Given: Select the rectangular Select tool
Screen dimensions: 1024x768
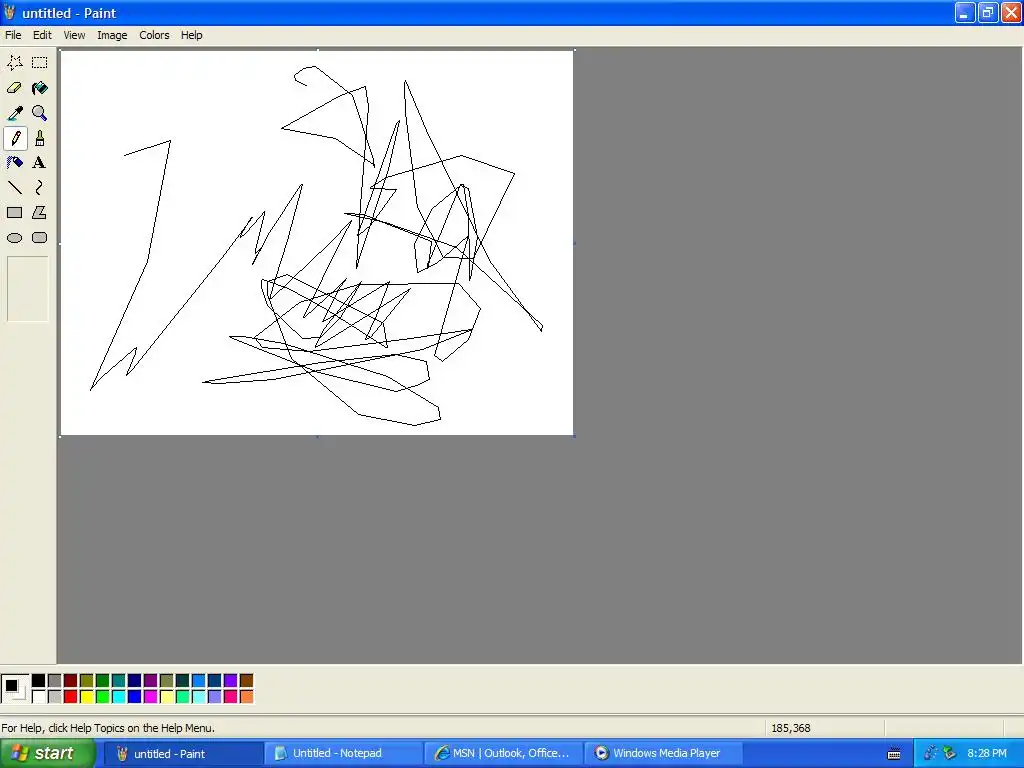Looking at the screenshot, I should pos(40,63).
